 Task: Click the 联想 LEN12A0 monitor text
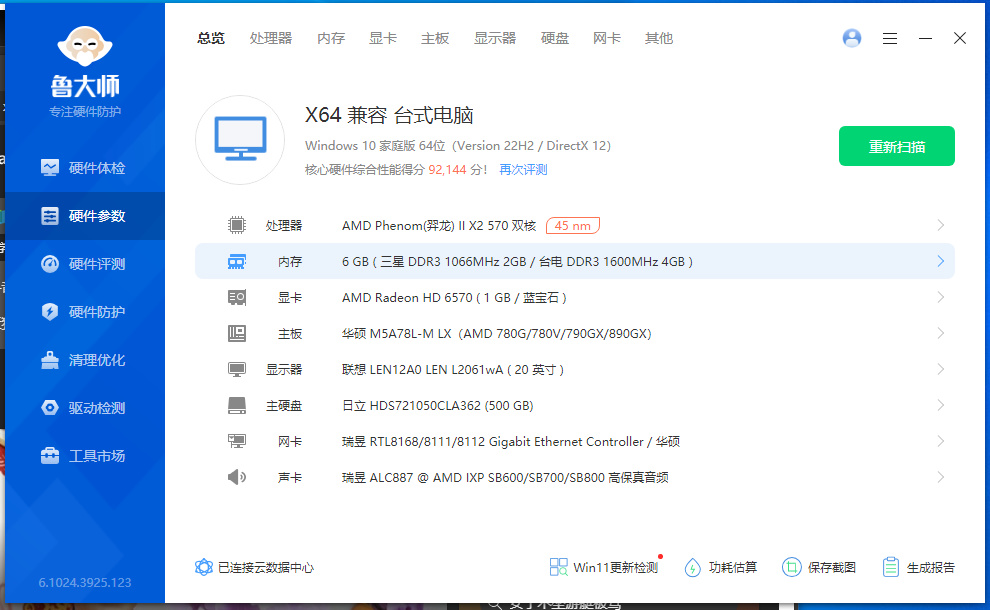[x=453, y=369]
